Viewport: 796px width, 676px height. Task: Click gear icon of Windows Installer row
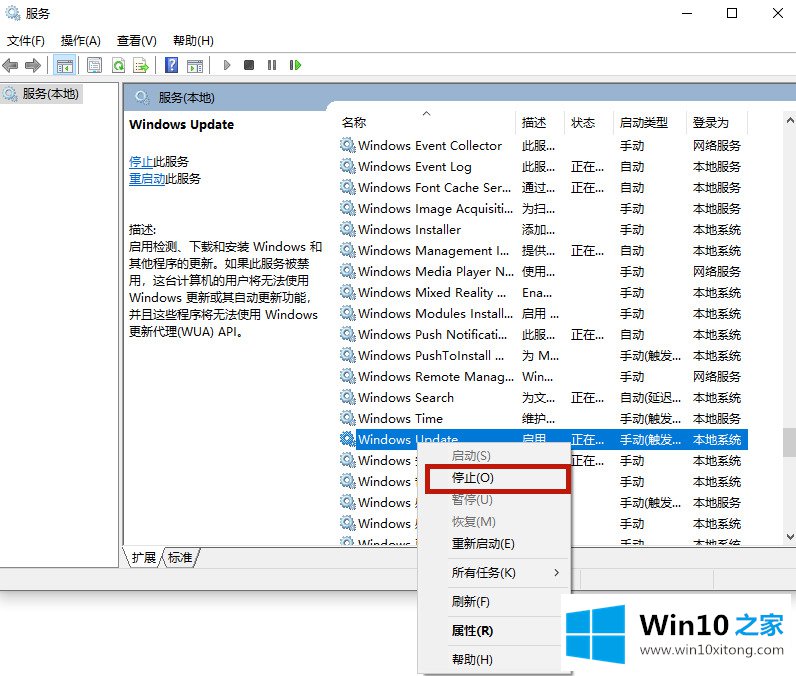(x=347, y=229)
